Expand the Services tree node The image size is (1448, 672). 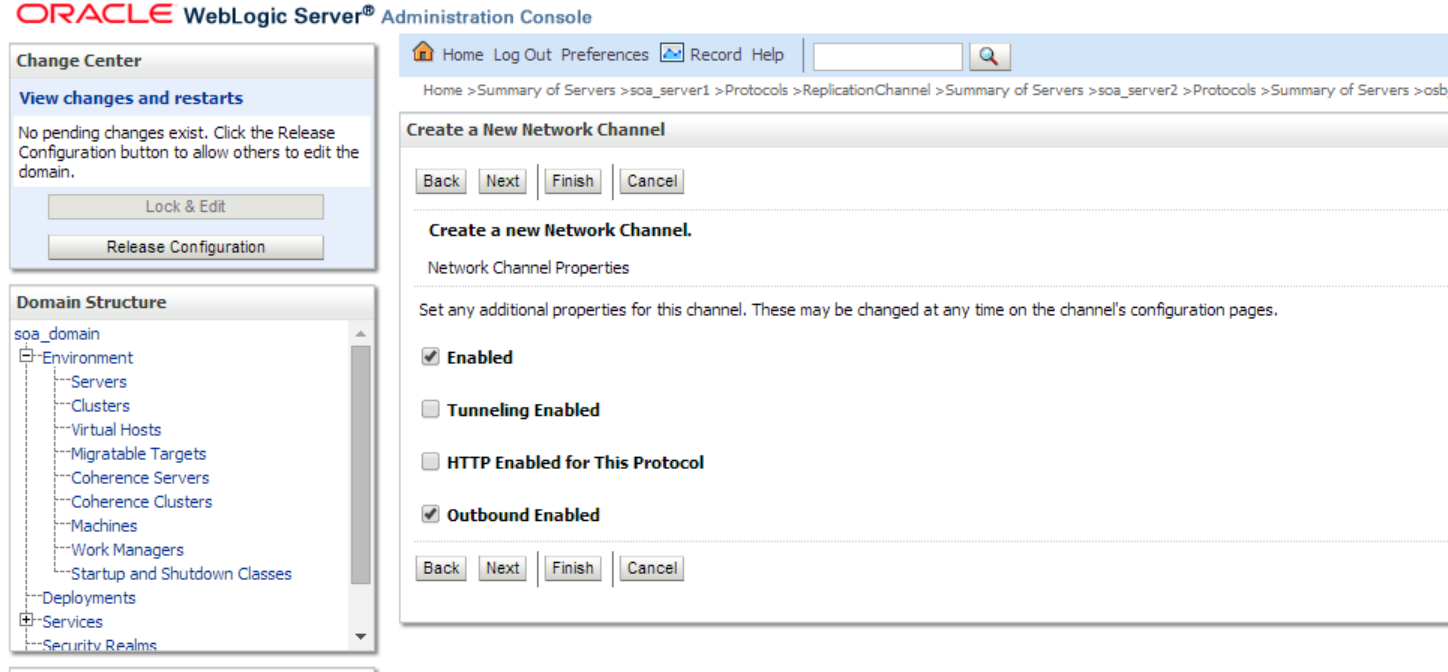(27, 620)
